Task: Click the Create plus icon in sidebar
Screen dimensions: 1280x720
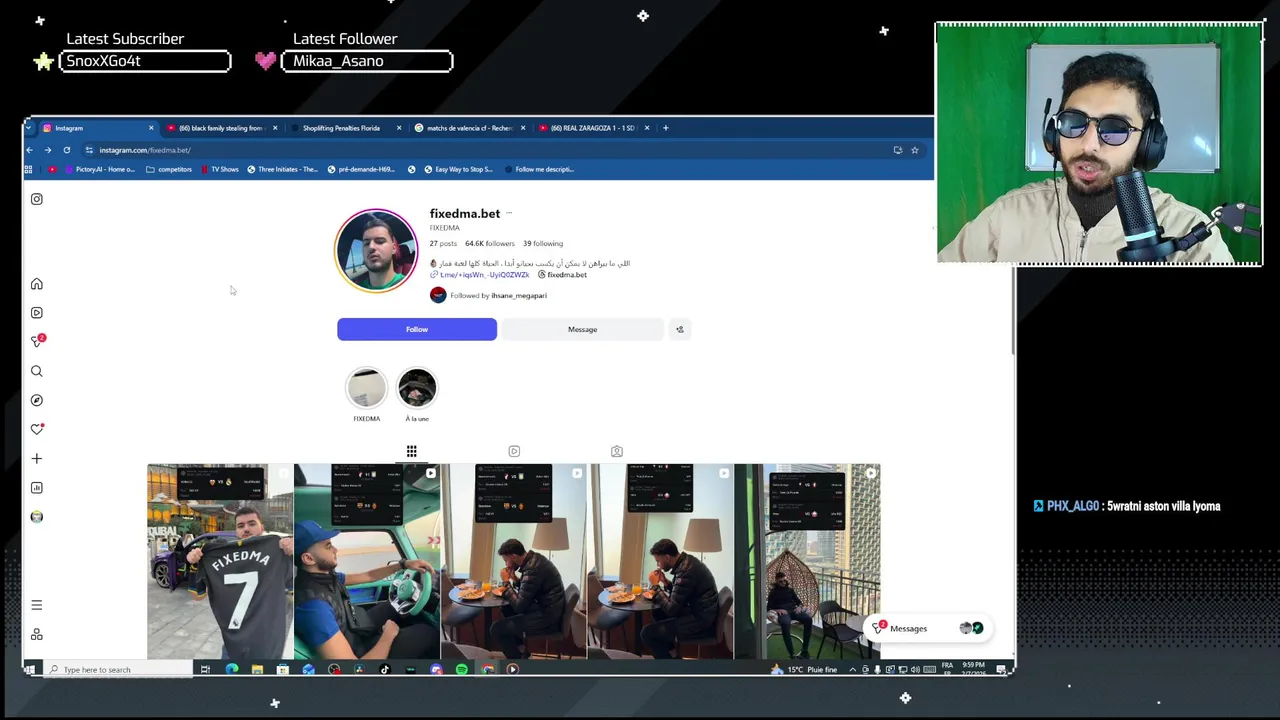Action: [37, 458]
